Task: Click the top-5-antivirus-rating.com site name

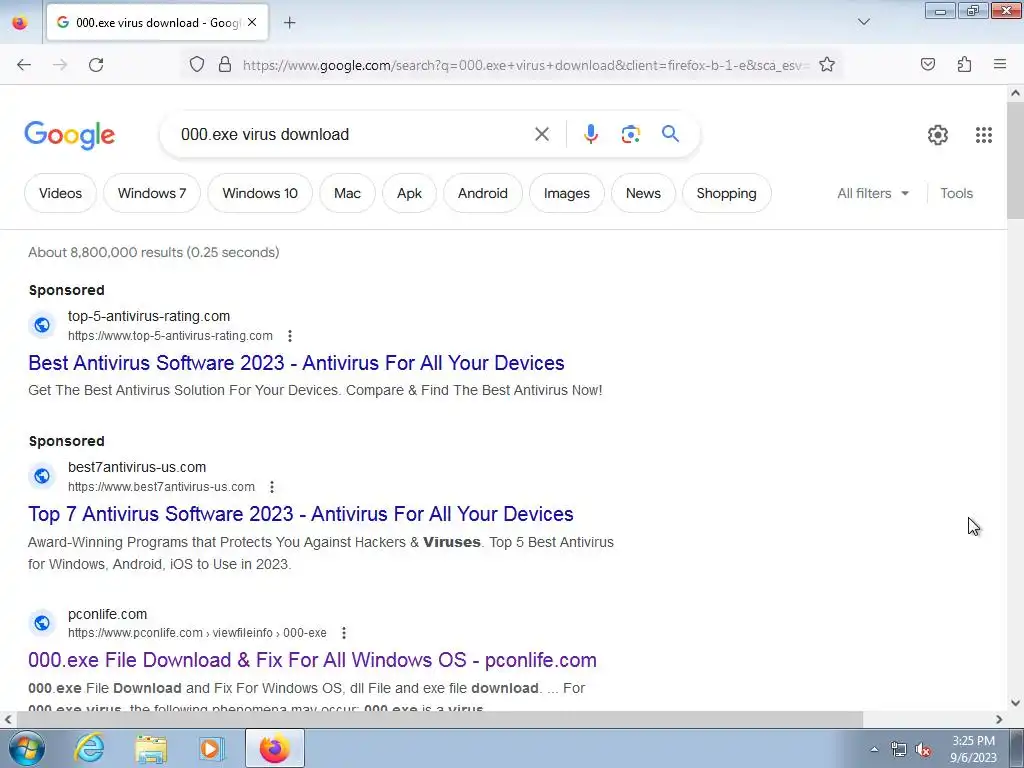Action: (149, 316)
